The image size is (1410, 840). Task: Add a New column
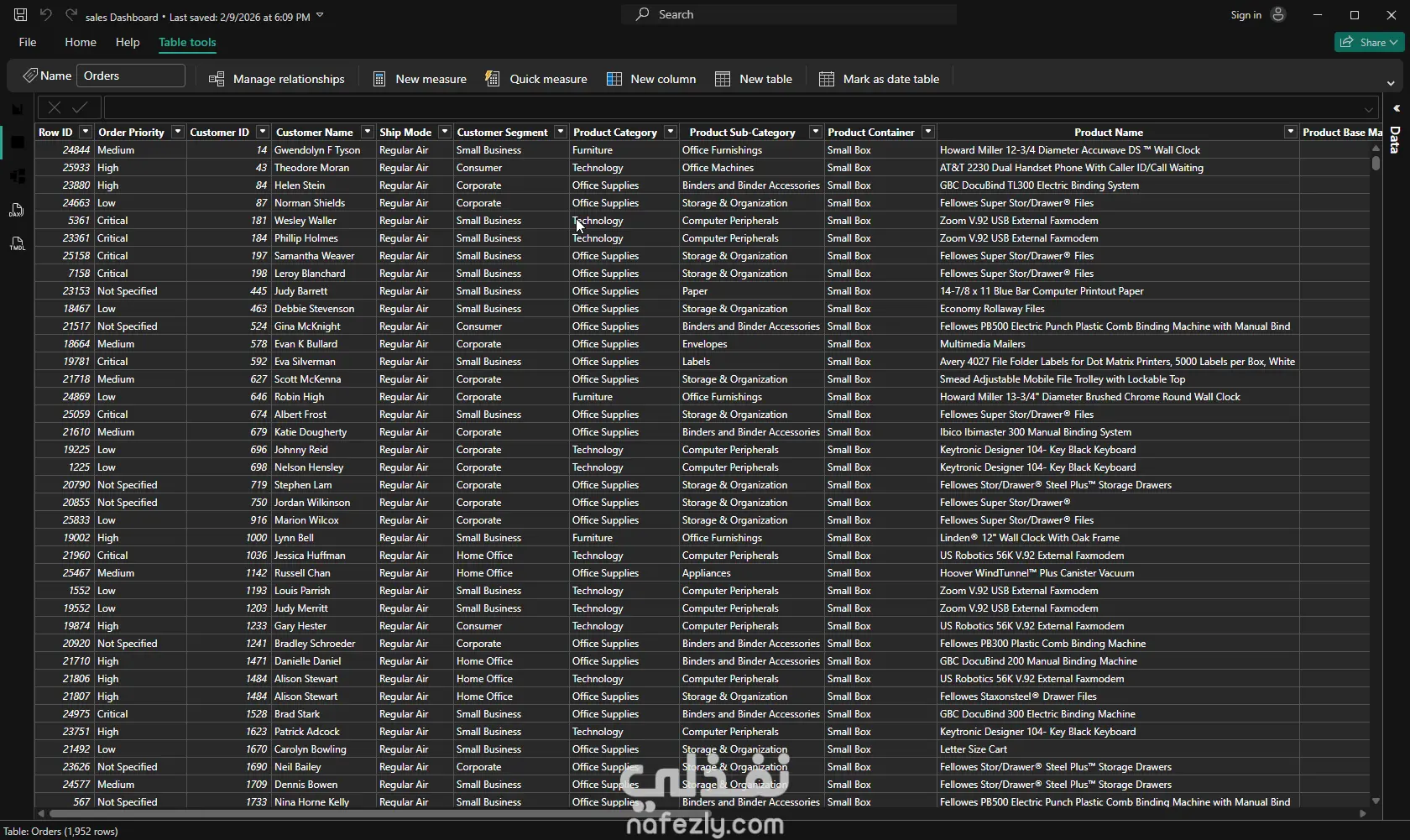pyautogui.click(x=651, y=79)
